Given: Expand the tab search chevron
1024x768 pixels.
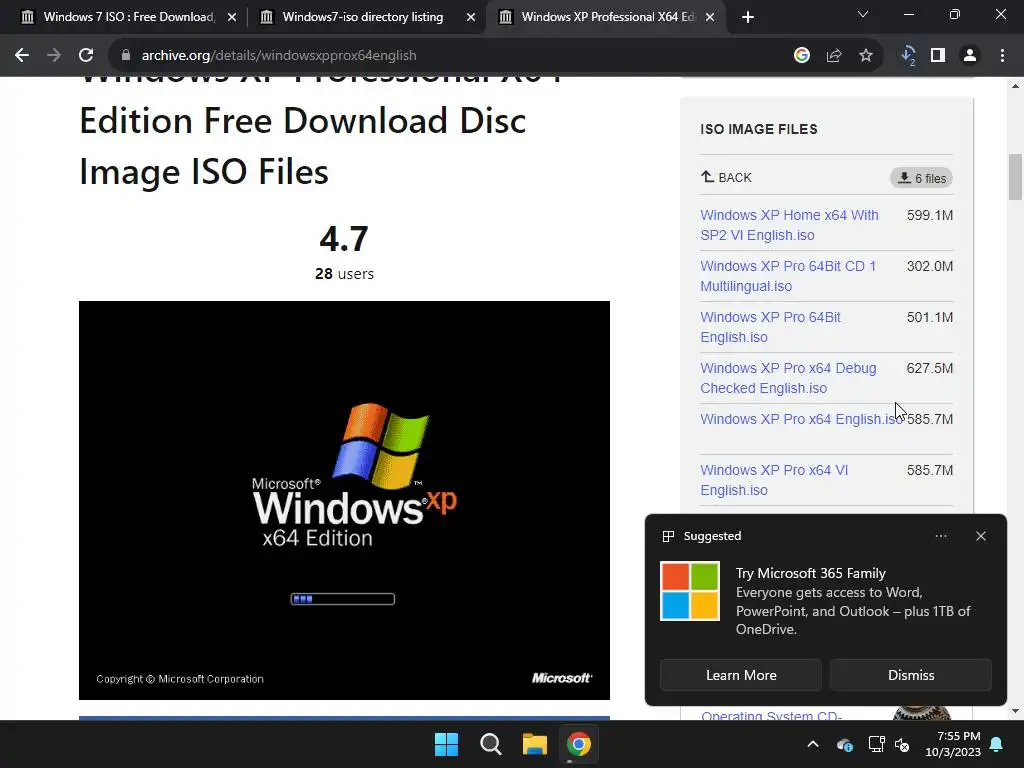Looking at the screenshot, I should coord(863,14).
